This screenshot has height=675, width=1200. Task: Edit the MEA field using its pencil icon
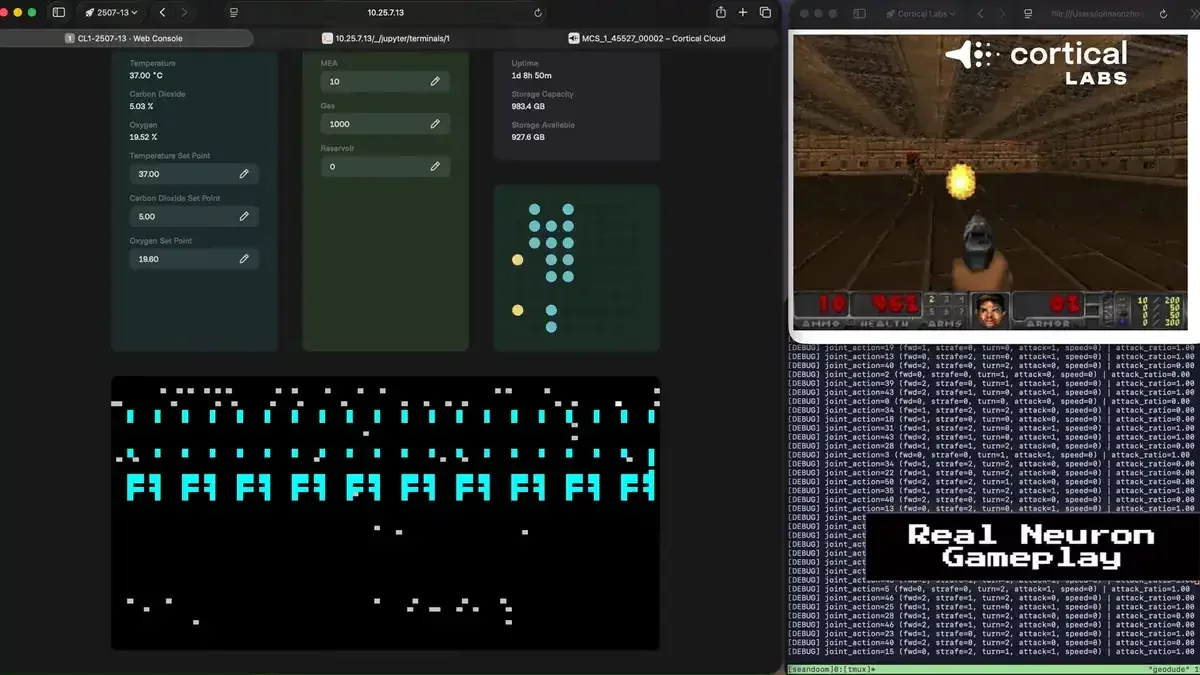(x=434, y=81)
